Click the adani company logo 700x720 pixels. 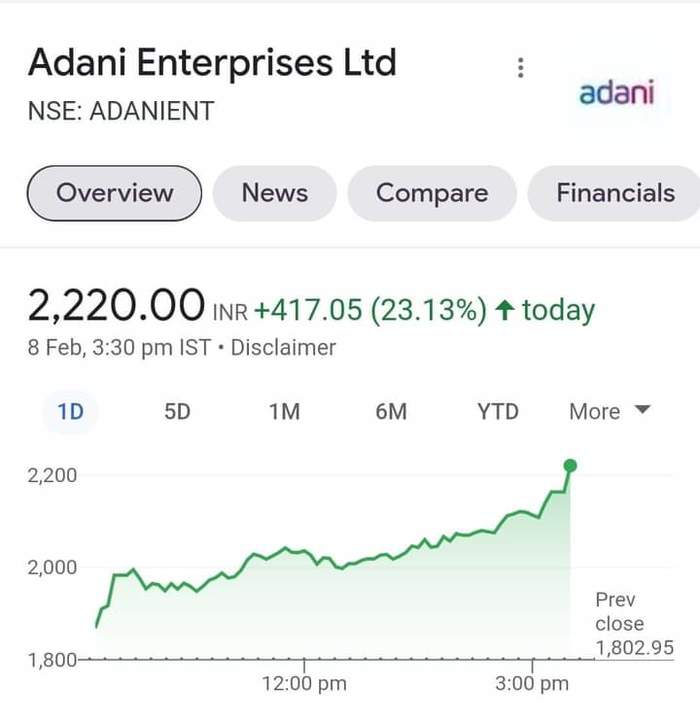click(x=616, y=93)
